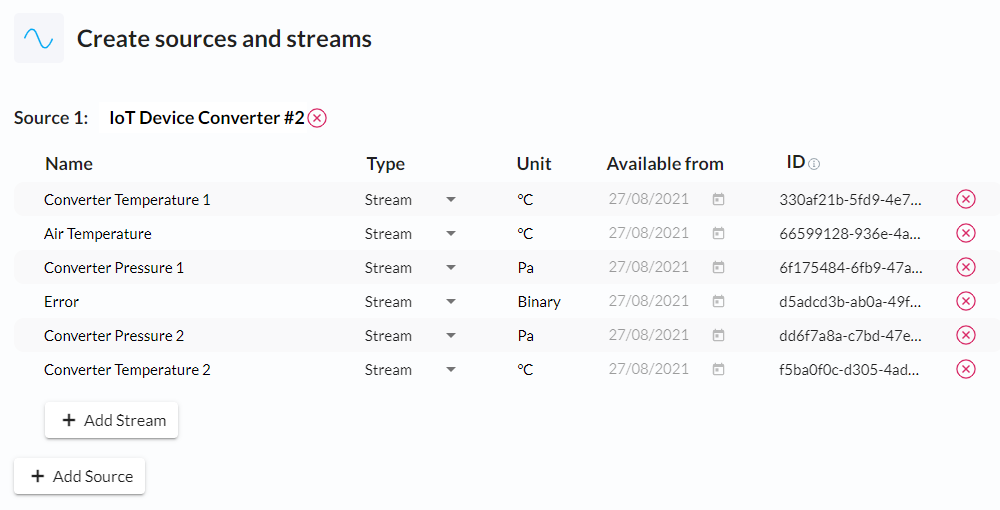Click the Add Stream button

pos(112,420)
